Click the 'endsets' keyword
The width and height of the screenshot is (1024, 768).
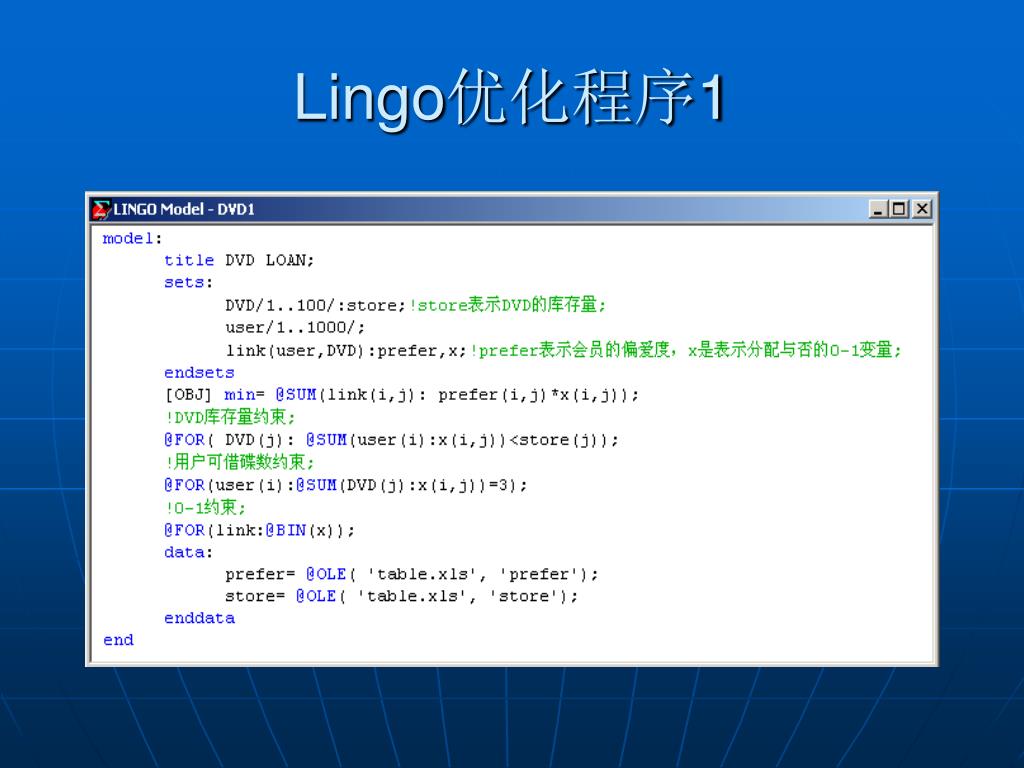click(199, 373)
